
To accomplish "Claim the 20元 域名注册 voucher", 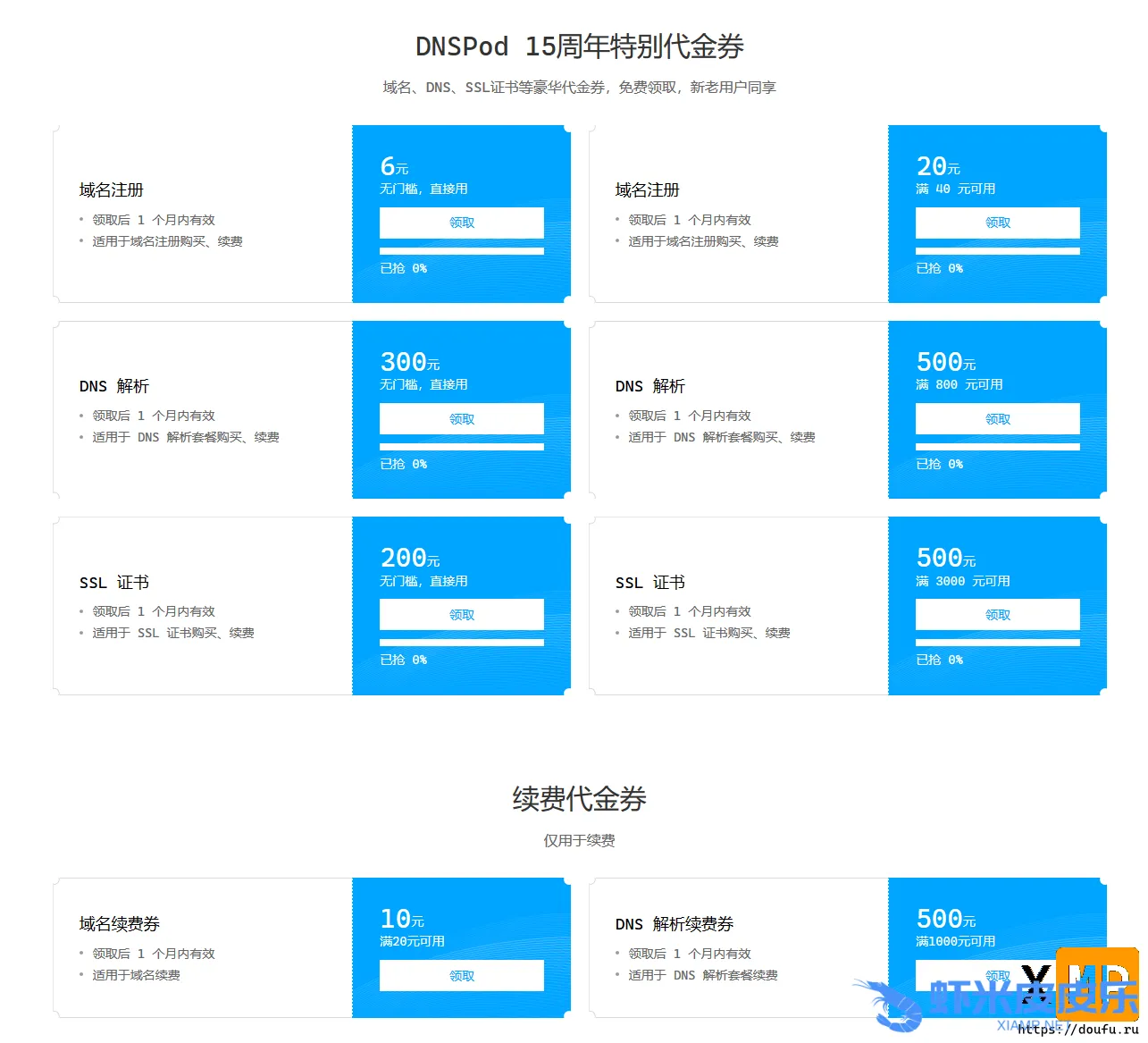I will pyautogui.click(x=998, y=223).
